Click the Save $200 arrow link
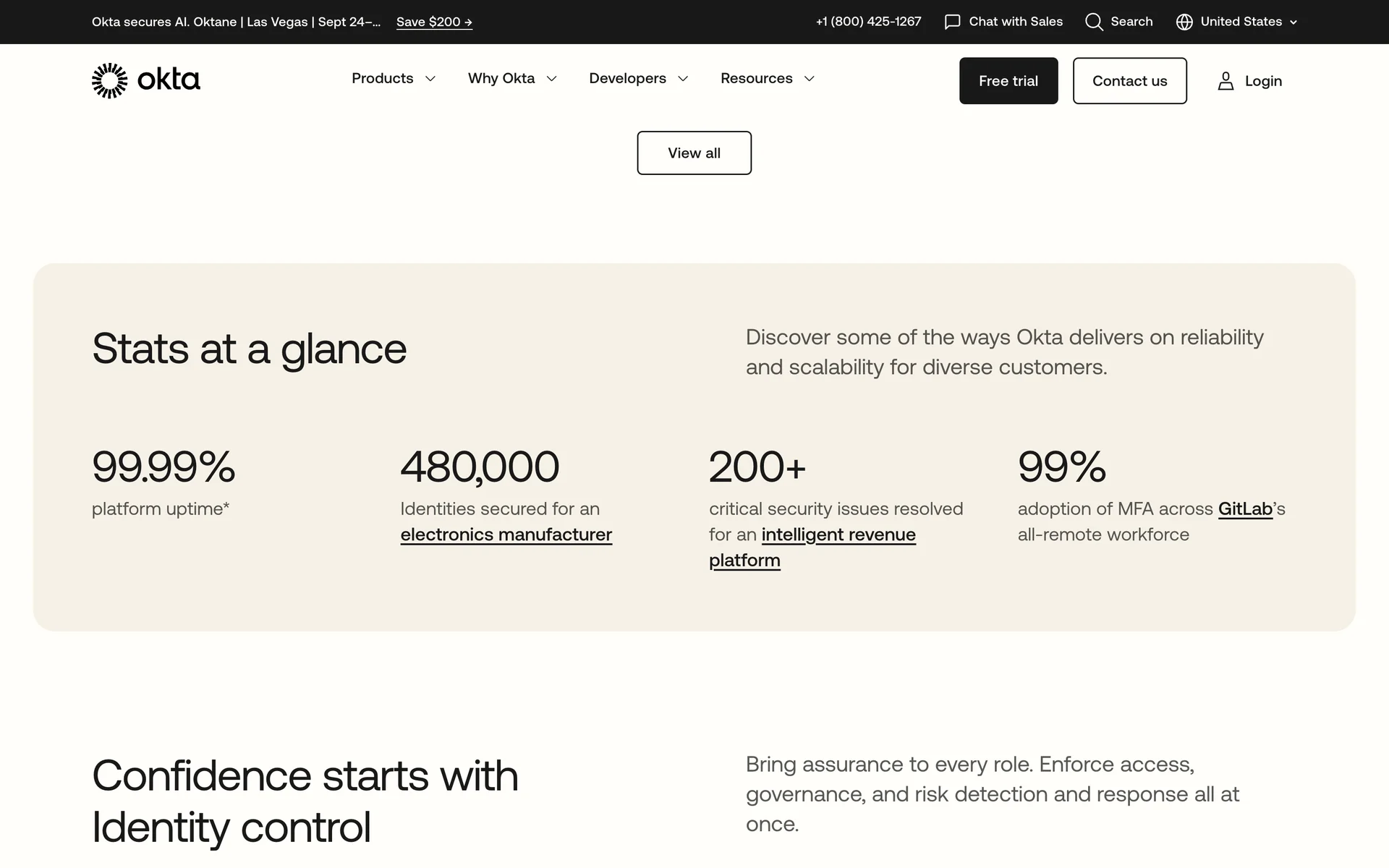Viewport: 1389px width, 868px height. 434,22
